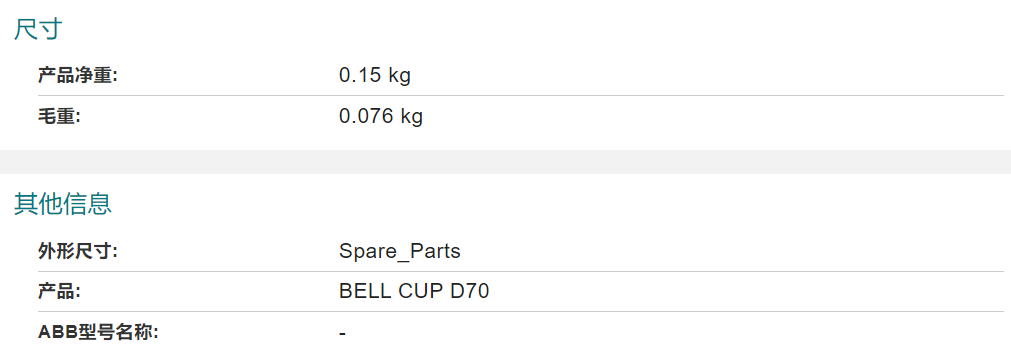Click the ABB text in the bottom label
1011x363 pixels.
click(x=57, y=333)
